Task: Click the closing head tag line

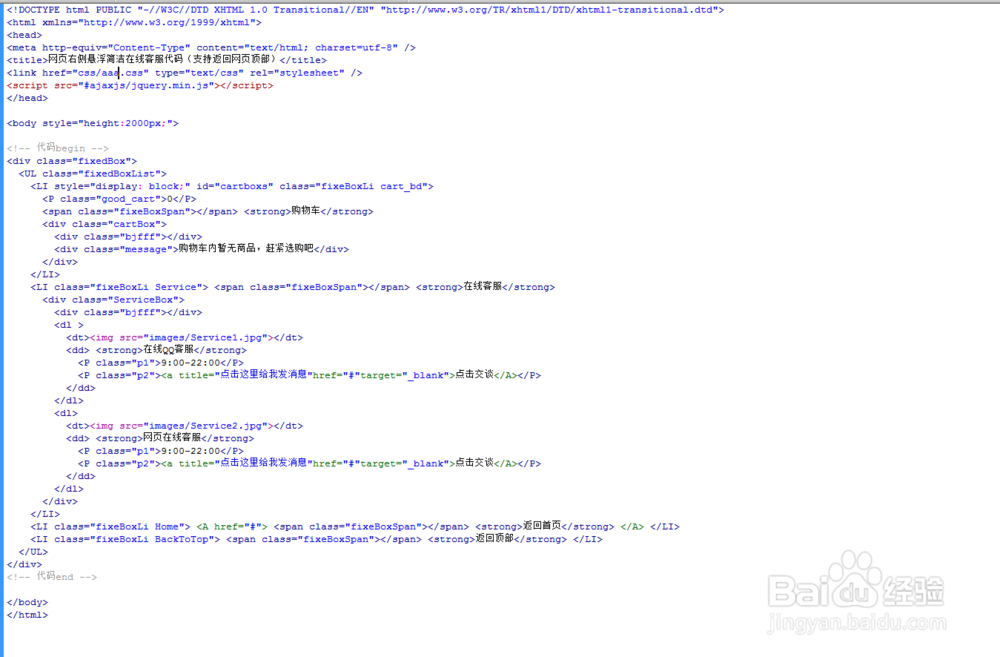Action: 27,98
